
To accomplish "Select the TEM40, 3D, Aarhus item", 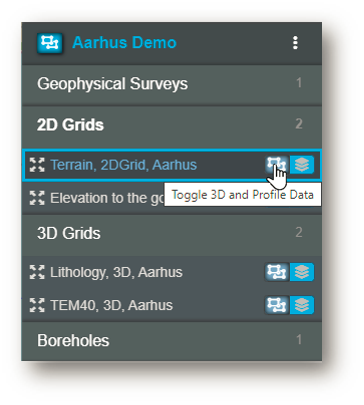I will pyautogui.click(x=111, y=305).
